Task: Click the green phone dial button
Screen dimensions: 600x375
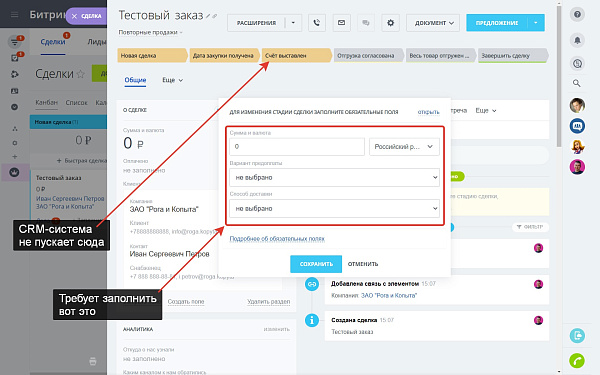Action: coord(577,360)
